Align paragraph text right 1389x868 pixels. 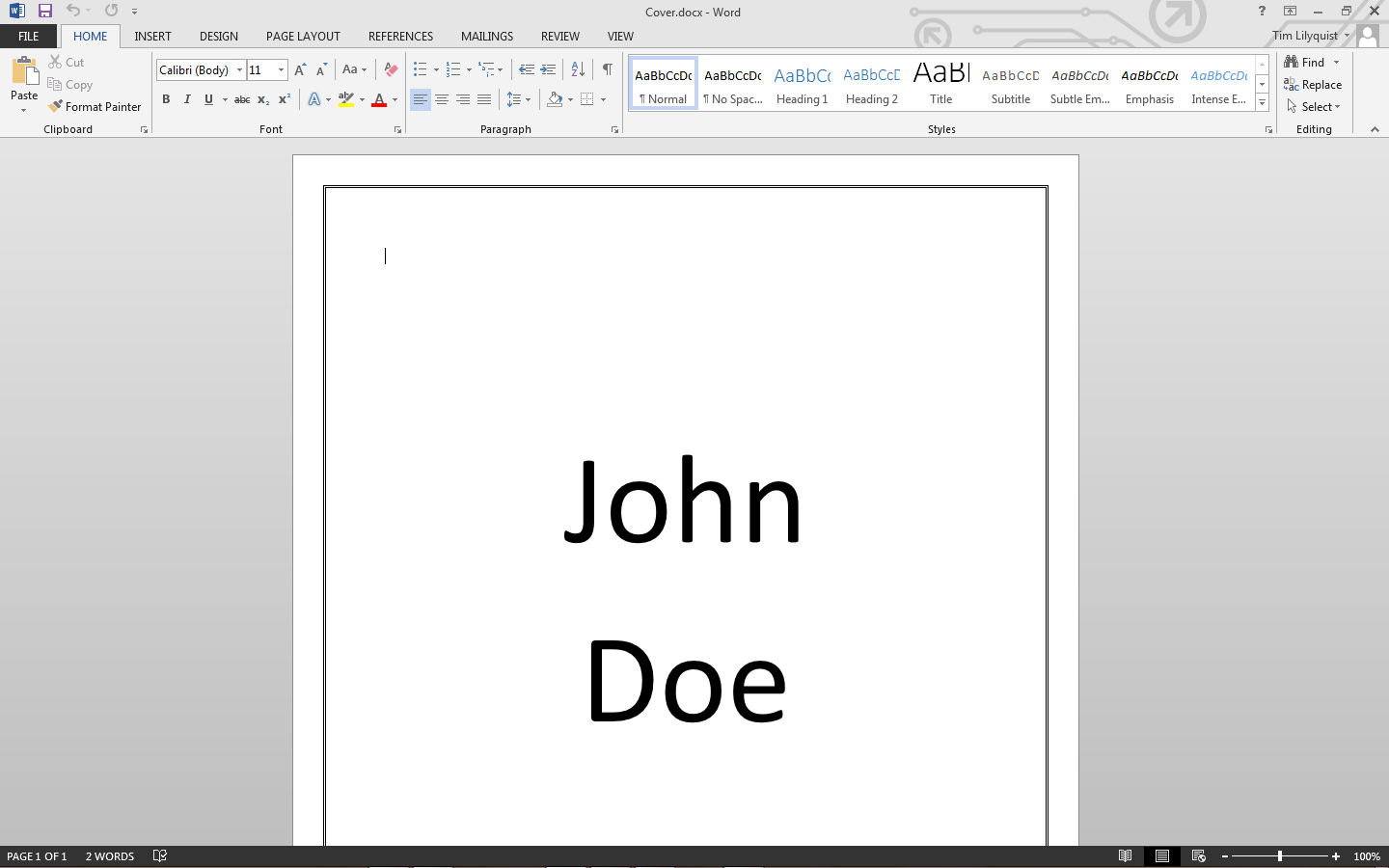click(463, 99)
